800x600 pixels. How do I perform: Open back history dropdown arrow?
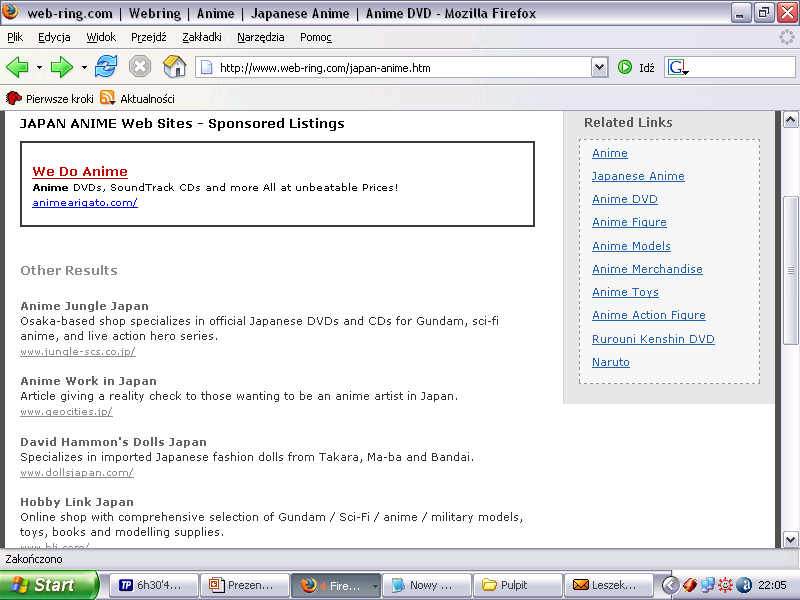[x=39, y=67]
